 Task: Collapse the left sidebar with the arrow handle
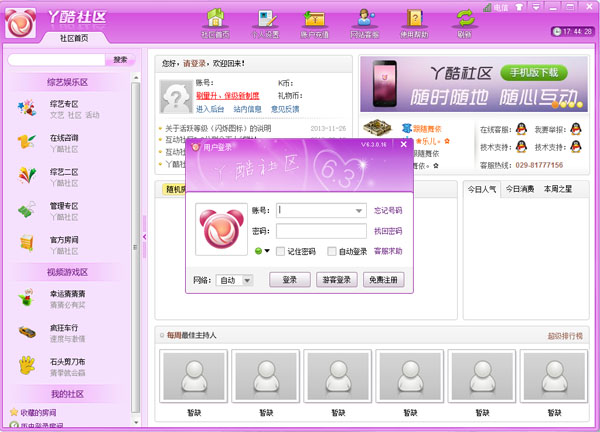(x=144, y=237)
